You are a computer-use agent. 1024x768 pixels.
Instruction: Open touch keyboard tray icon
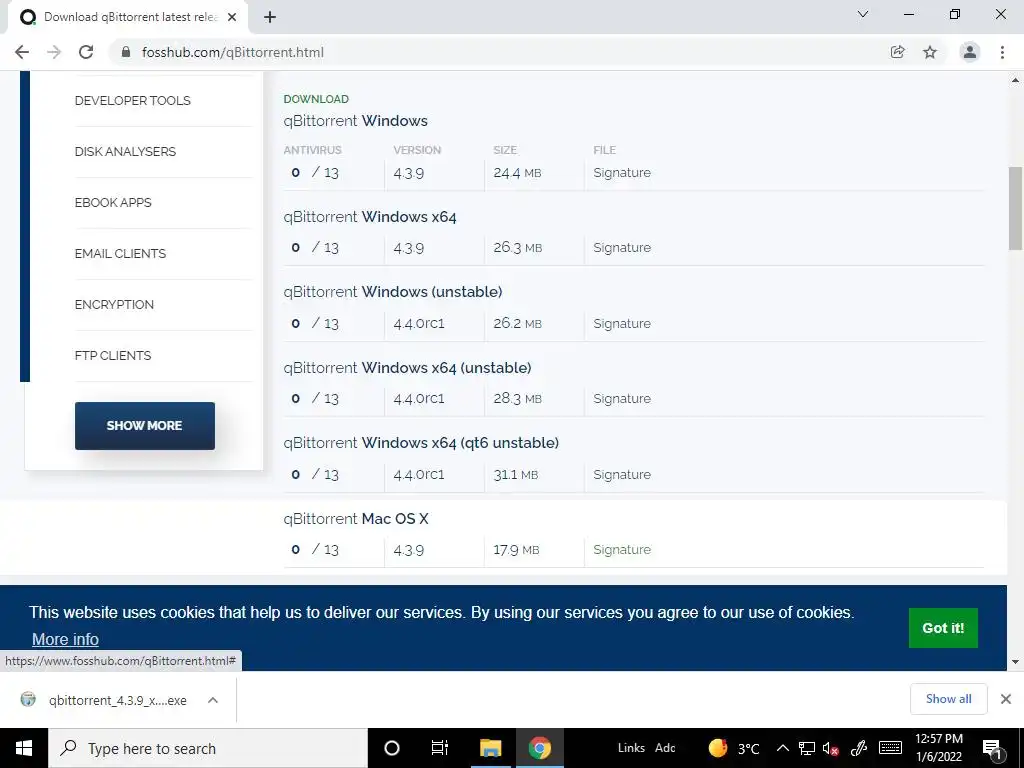pyautogui.click(x=890, y=748)
